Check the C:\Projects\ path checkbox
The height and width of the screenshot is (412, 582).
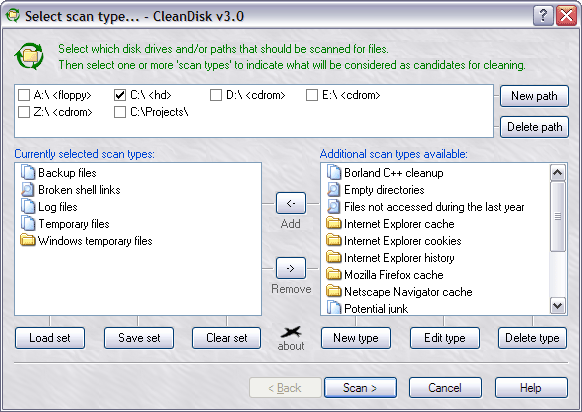120,112
